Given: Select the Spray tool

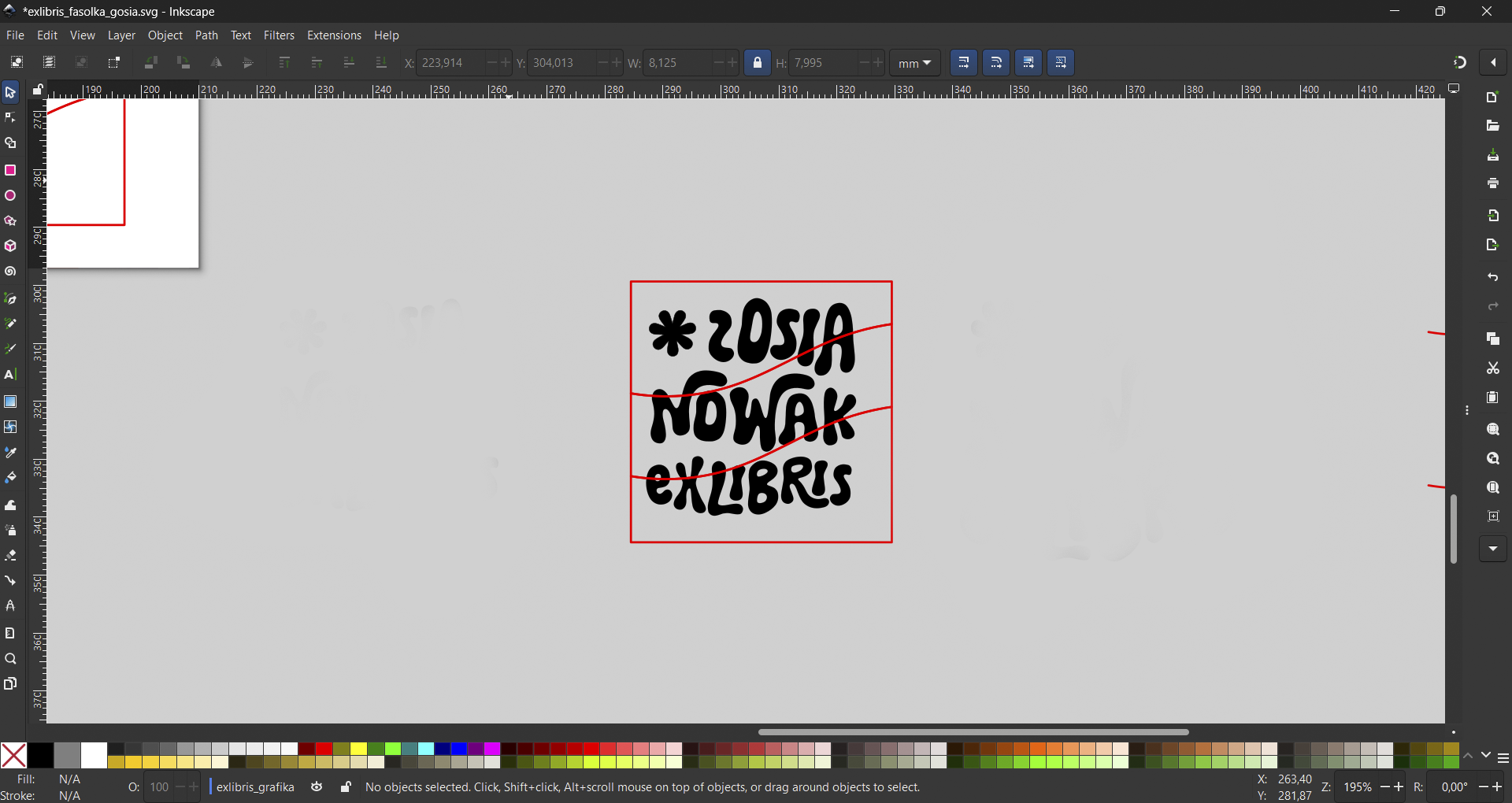Looking at the screenshot, I should click(x=10, y=530).
